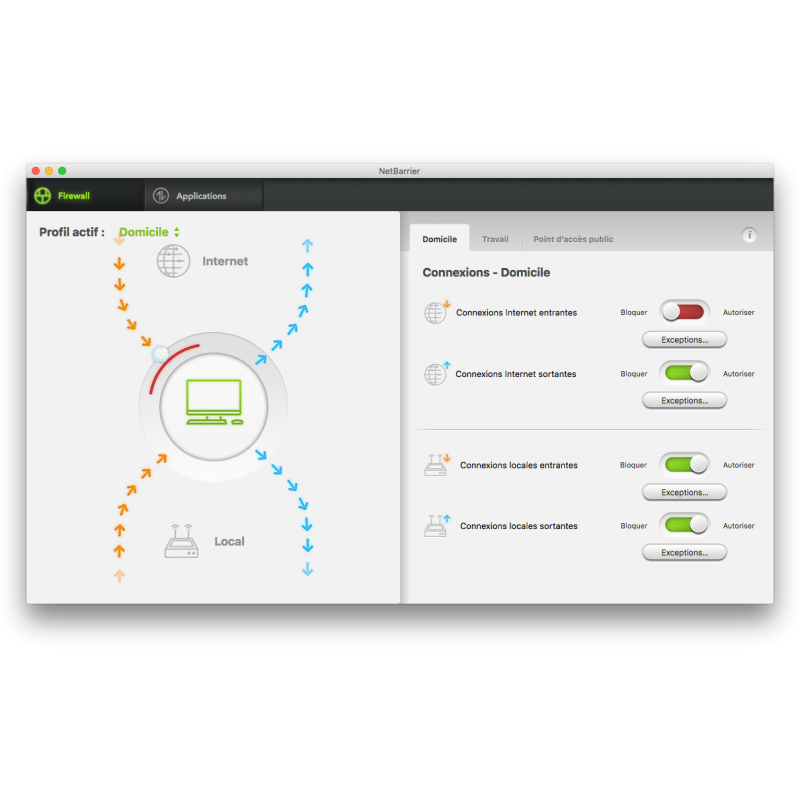Minimize the NetBarrier window with yellow button
This screenshot has width=800, height=800.
[49, 171]
